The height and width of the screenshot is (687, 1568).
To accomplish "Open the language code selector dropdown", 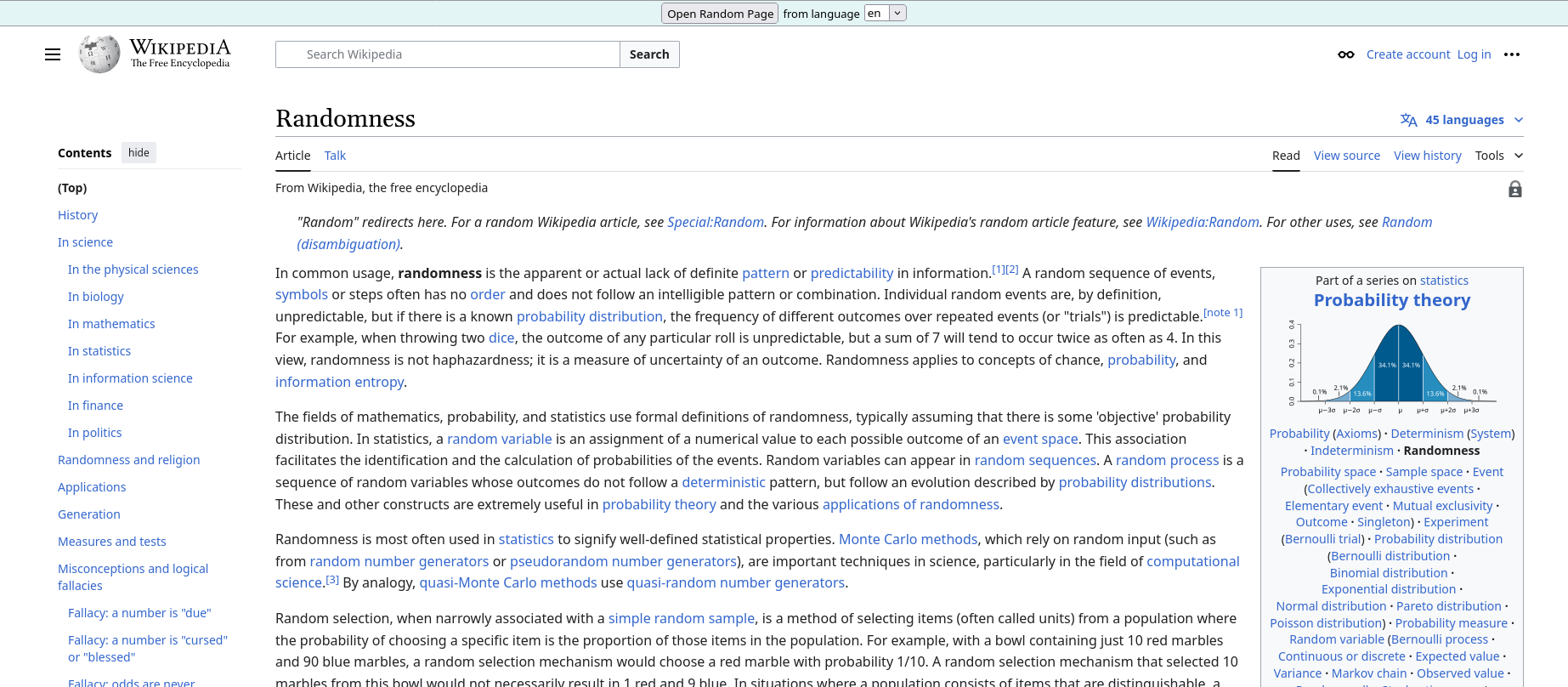I will 886,13.
